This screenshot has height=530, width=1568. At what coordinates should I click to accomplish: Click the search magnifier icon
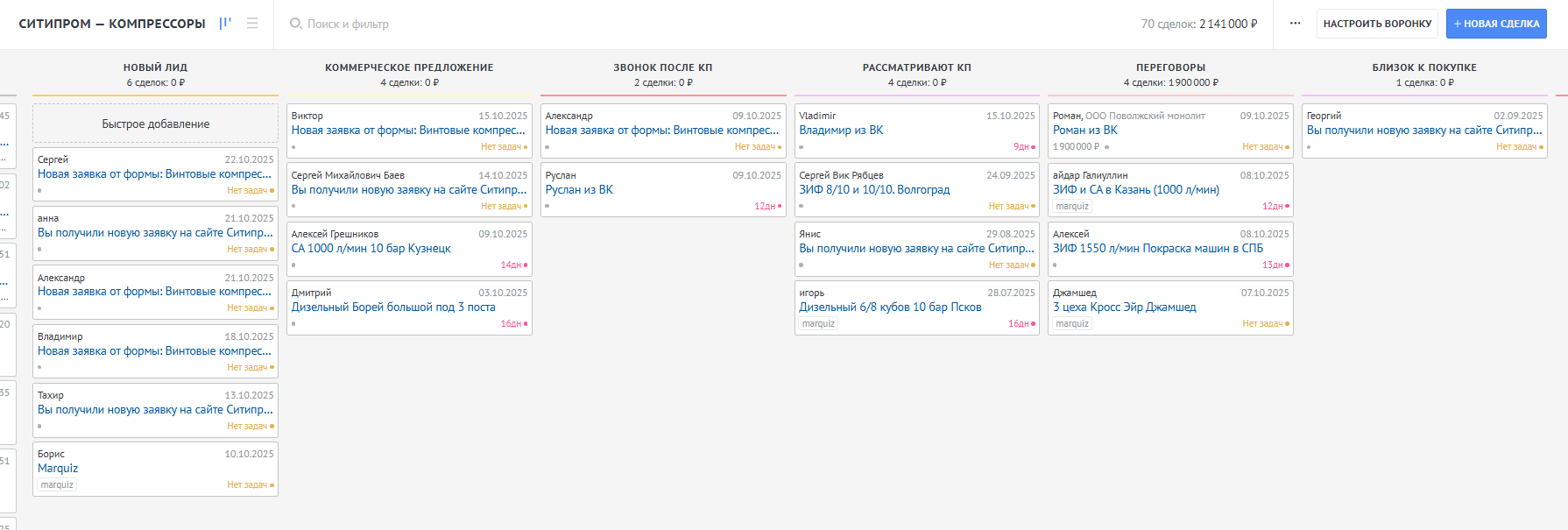(296, 24)
